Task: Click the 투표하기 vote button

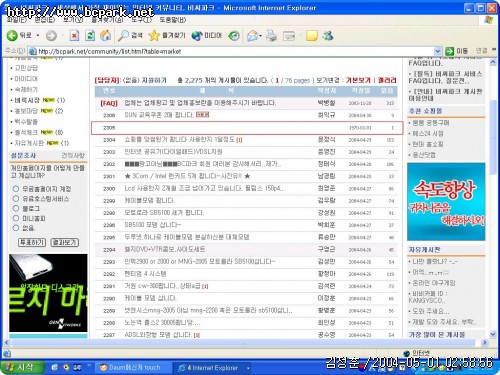Action: (x=32, y=242)
